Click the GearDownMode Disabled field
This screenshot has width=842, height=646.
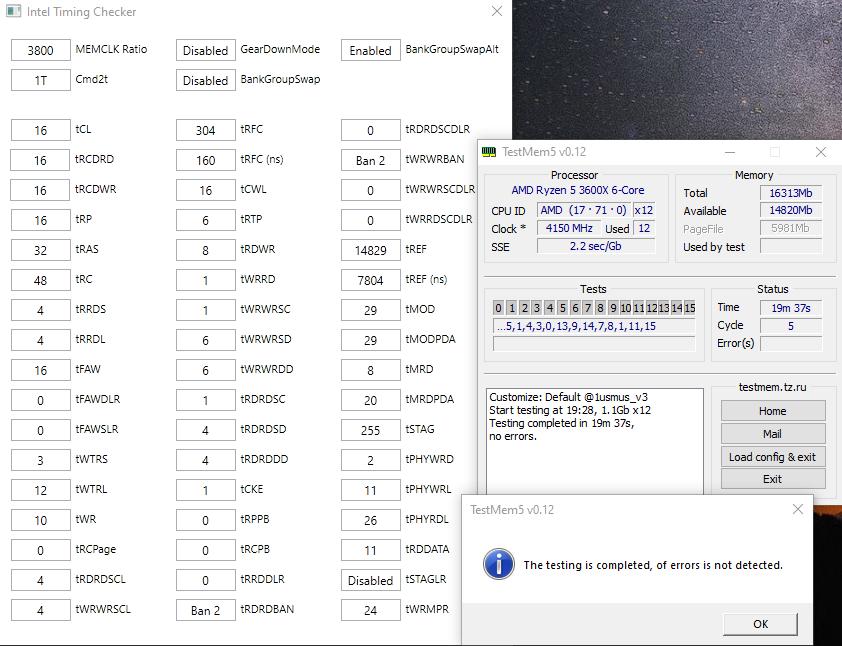click(x=206, y=50)
